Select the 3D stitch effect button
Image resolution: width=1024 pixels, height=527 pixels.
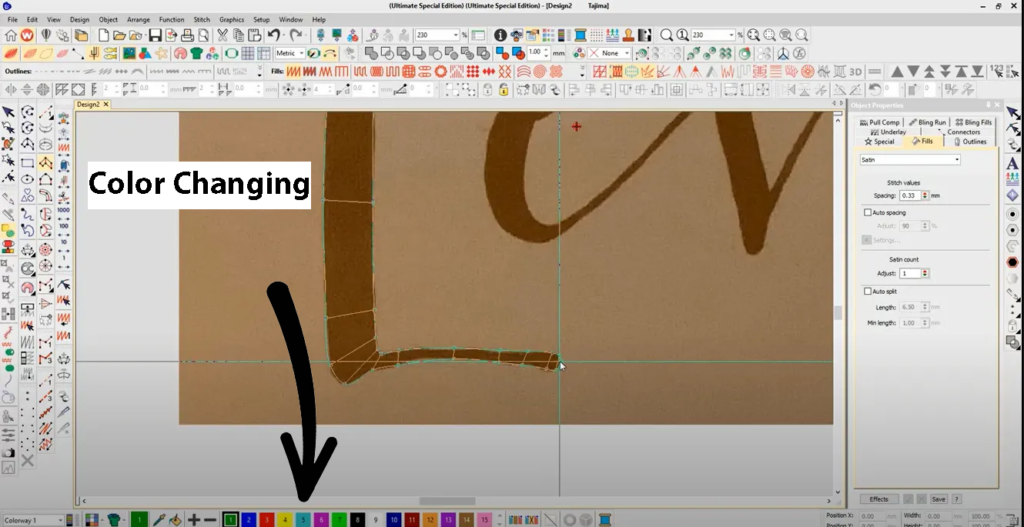[x=855, y=71]
